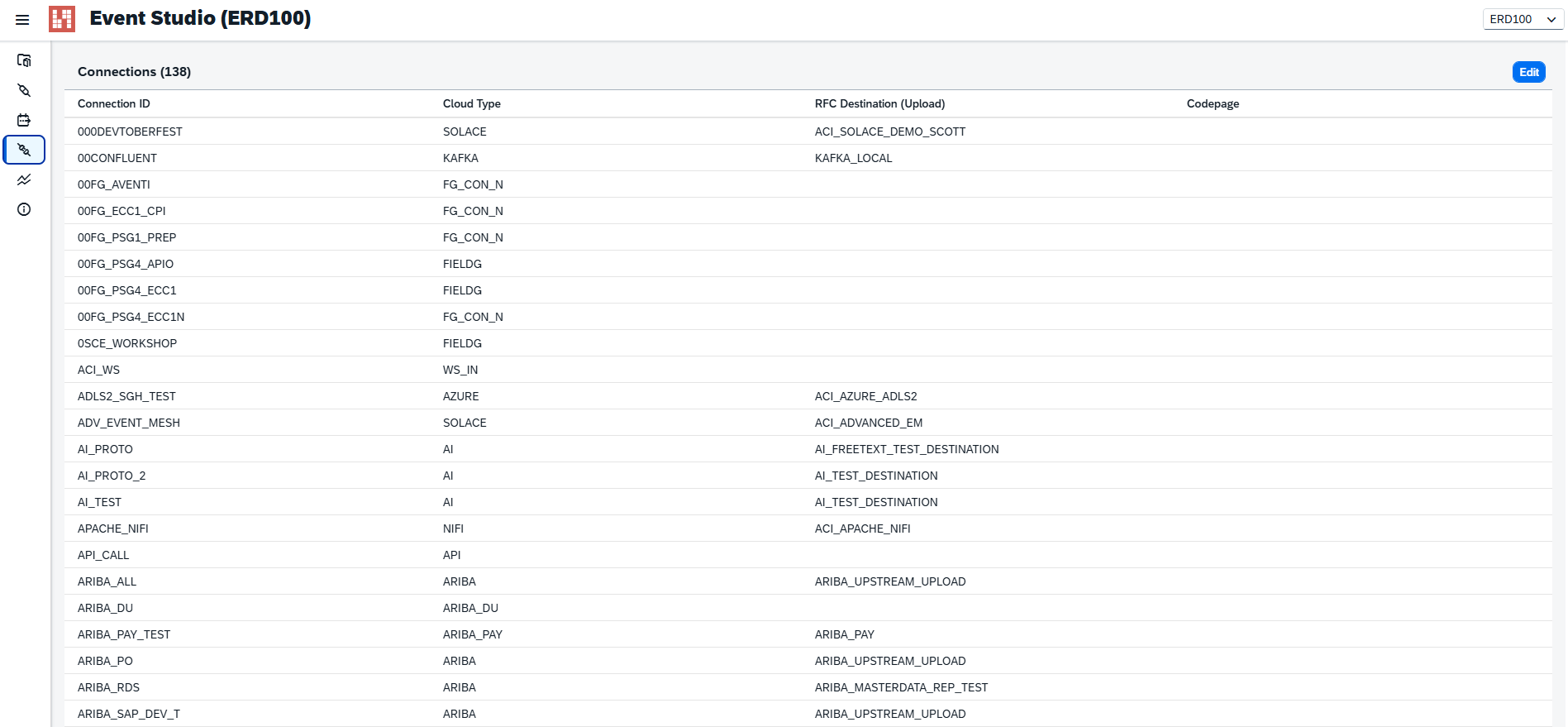Viewport: 1568px width, 727px height.
Task: Select the ARIBA_PAY_TEST connection ID
Action: point(124,634)
